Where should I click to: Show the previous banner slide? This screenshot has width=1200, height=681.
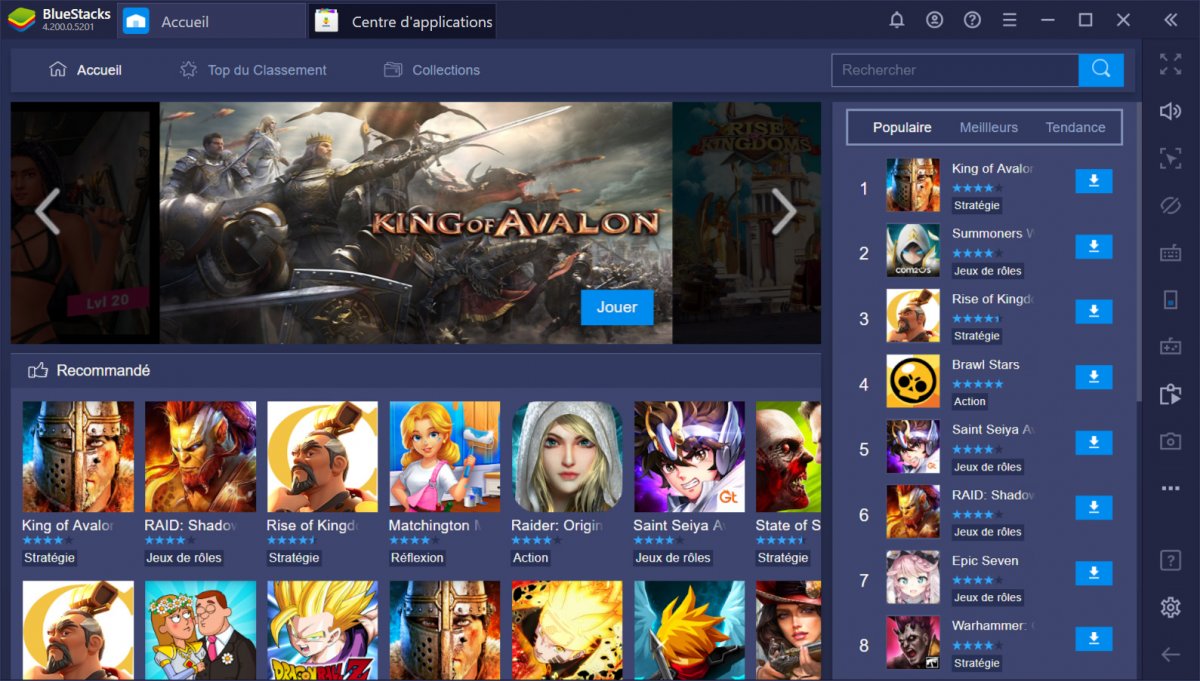[x=47, y=211]
